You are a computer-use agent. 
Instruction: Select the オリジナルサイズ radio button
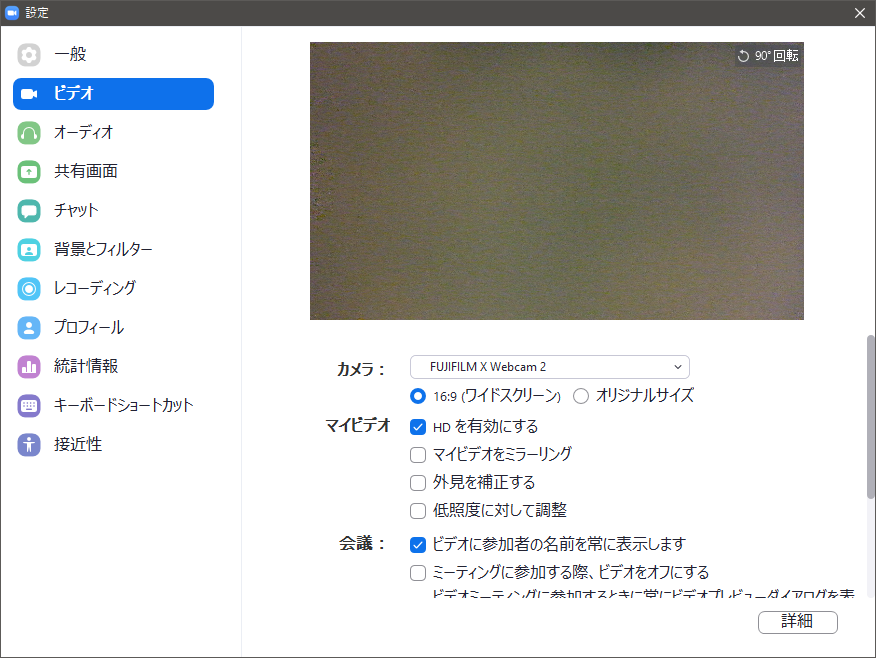point(581,395)
